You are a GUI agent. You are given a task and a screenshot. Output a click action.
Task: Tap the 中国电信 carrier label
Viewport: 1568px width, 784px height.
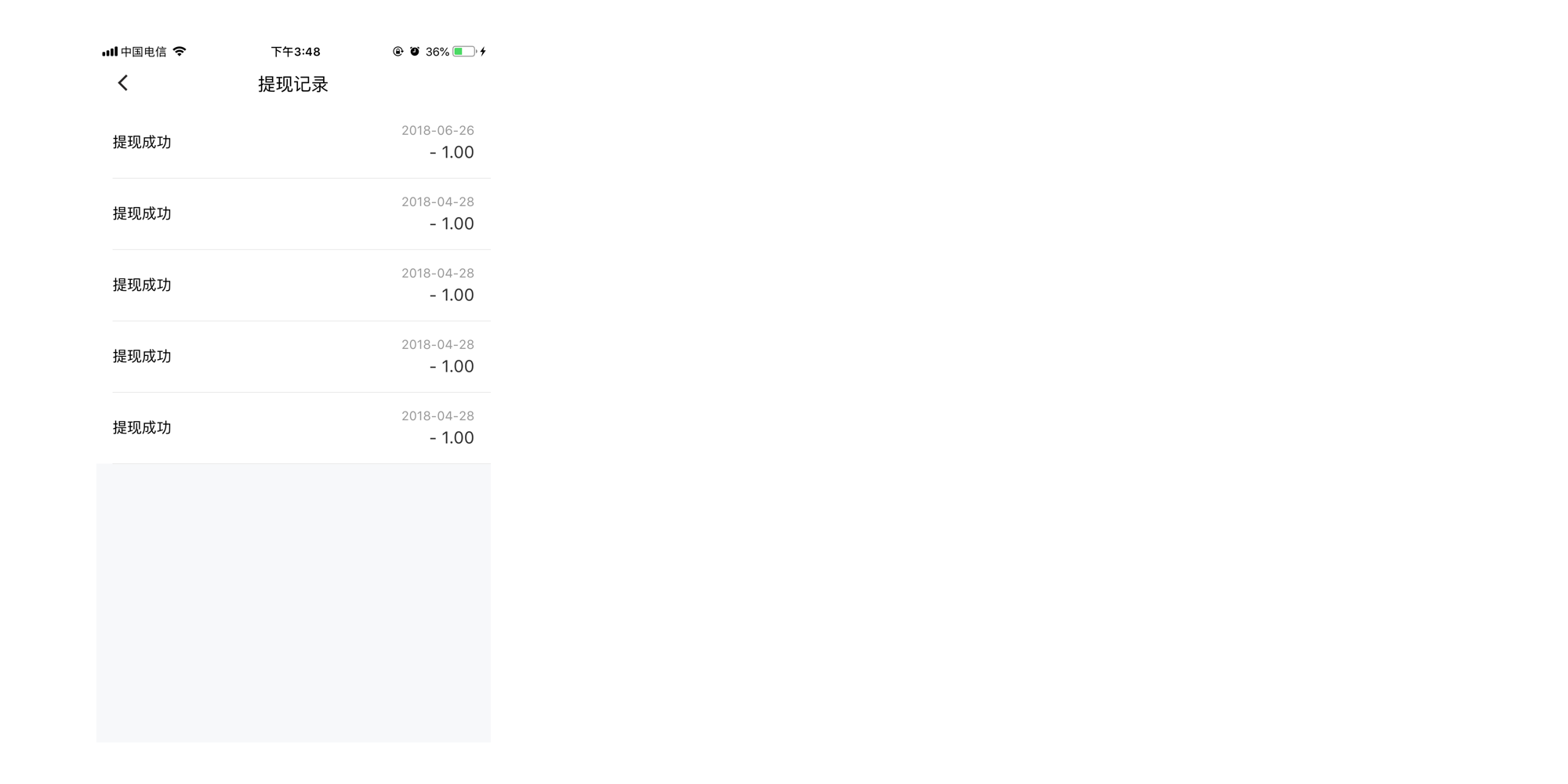click(143, 52)
